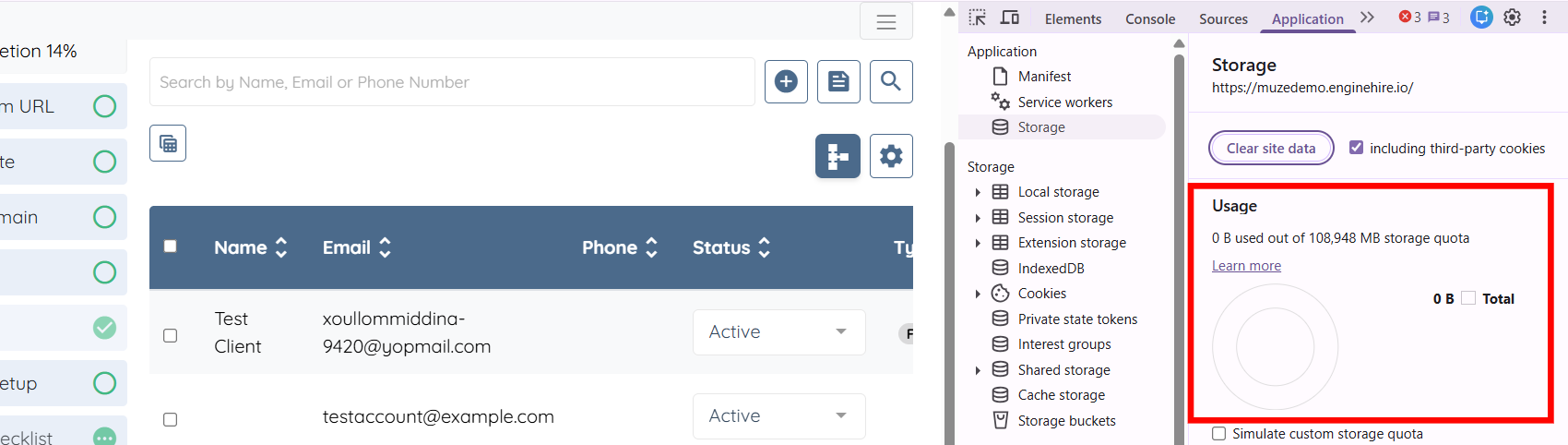Click the document list icon button
This screenshot has width=1568, height=445.
tap(838, 81)
